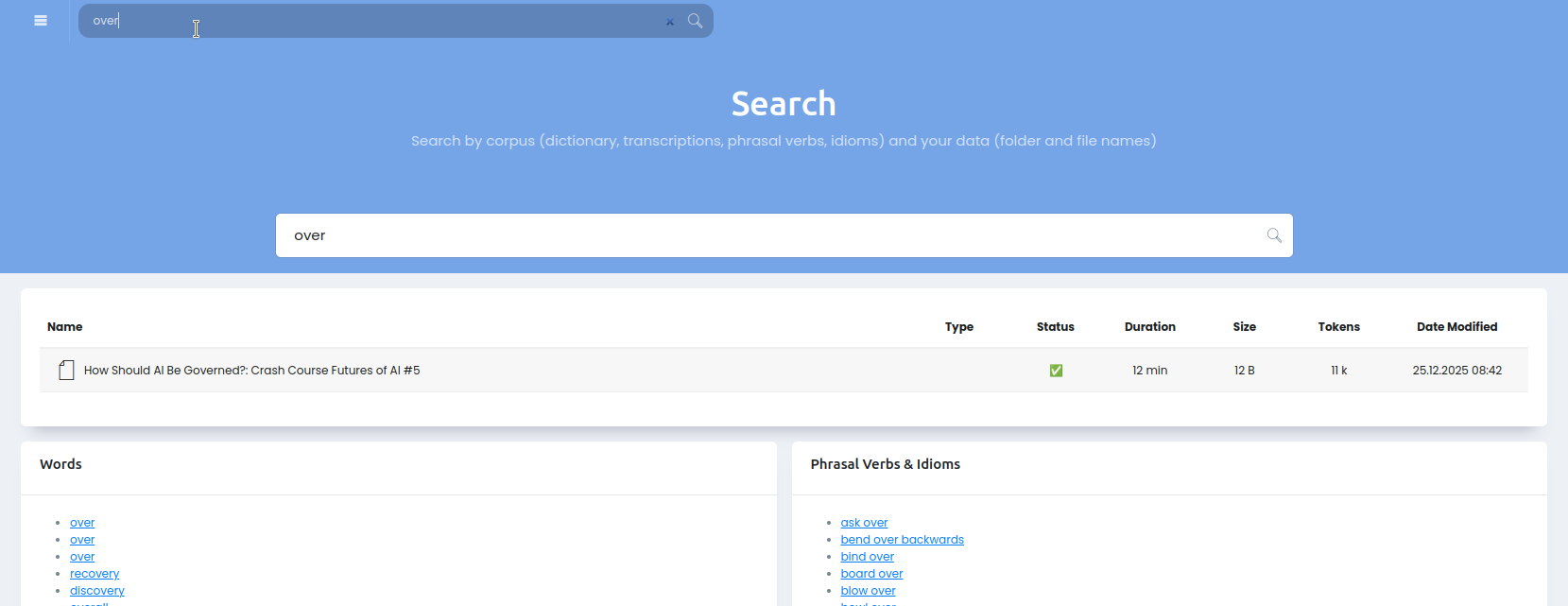1568x606 pixels.
Task: Focus the top bar search input
Action: click(x=378, y=21)
